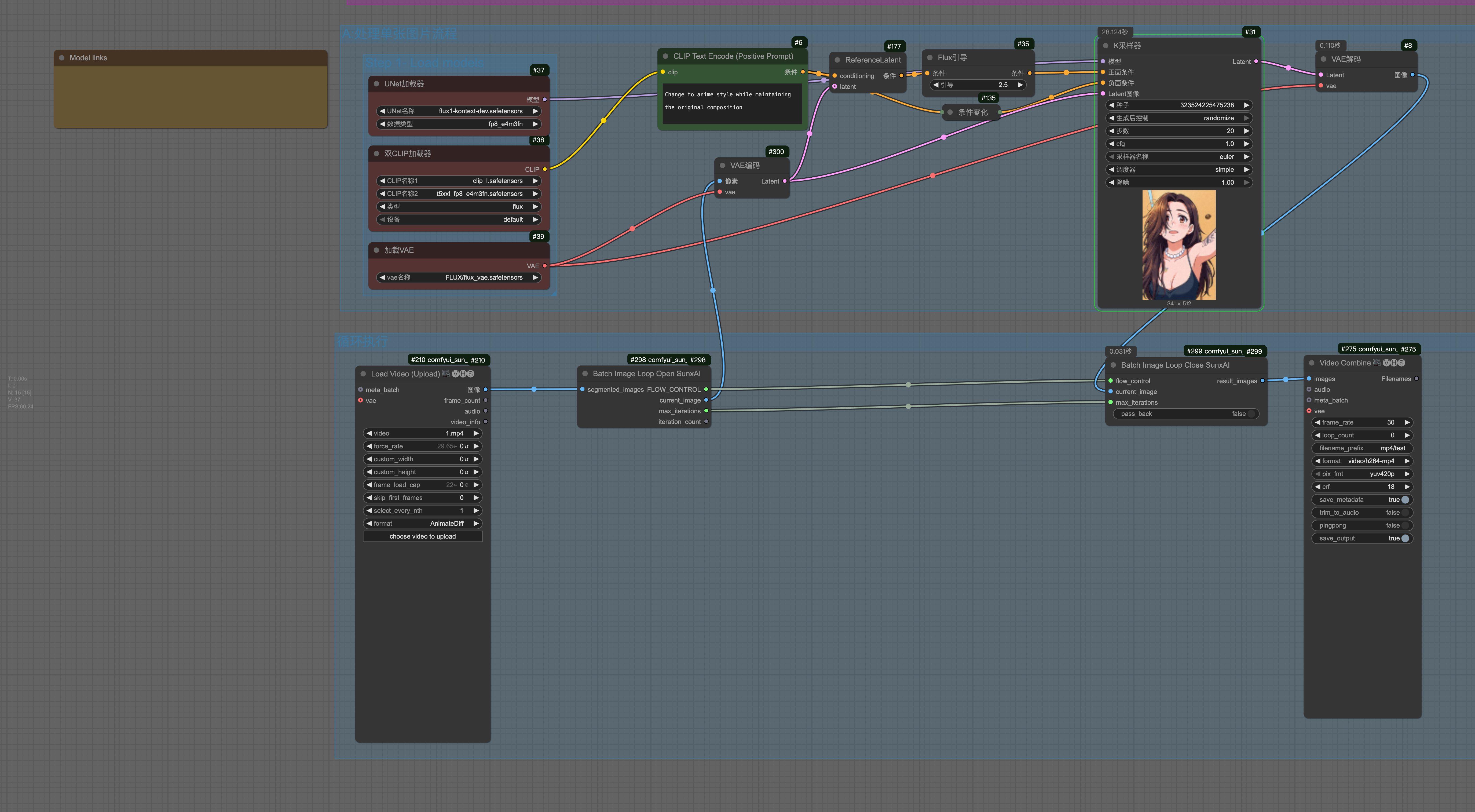This screenshot has height=812, width=1475.
Task: Click the 模型 output port on UNet加载器
Action: click(x=544, y=99)
